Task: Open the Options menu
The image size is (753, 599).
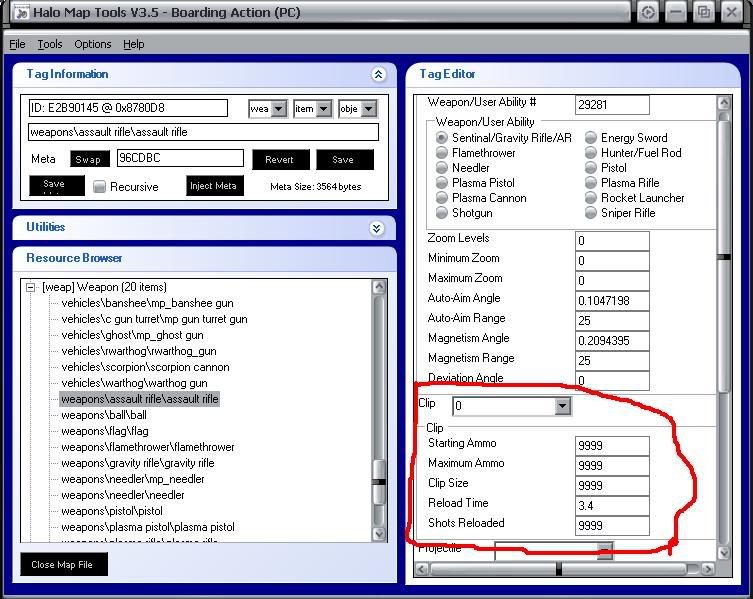Action: pyautogui.click(x=93, y=44)
